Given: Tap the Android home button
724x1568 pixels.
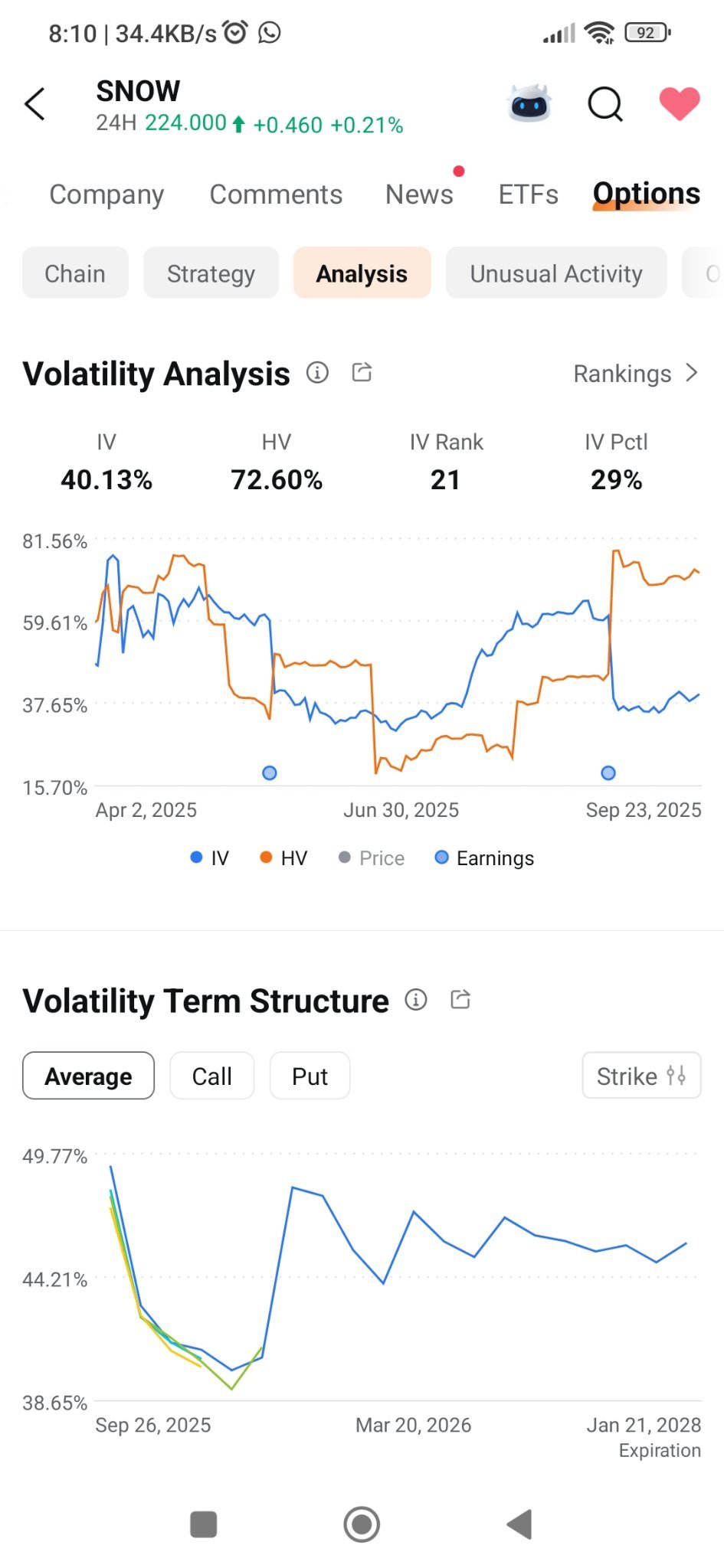Looking at the screenshot, I should pyautogui.click(x=362, y=1524).
